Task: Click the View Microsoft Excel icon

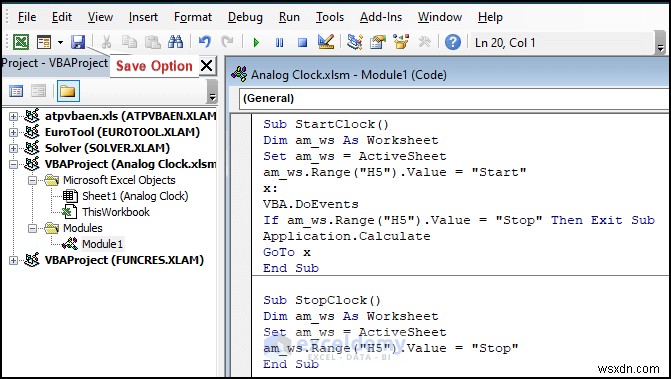Action: pos(21,42)
